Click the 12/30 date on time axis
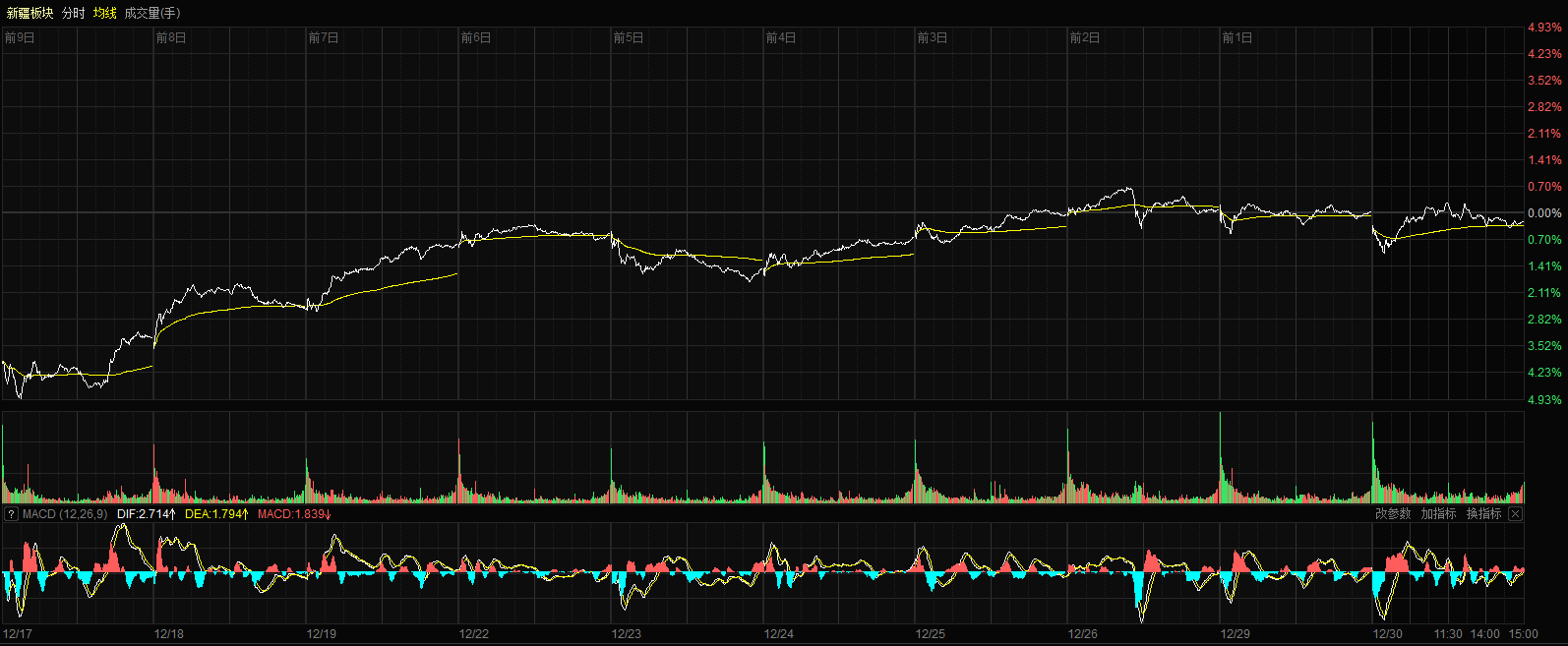1568x646 pixels. point(1387,634)
